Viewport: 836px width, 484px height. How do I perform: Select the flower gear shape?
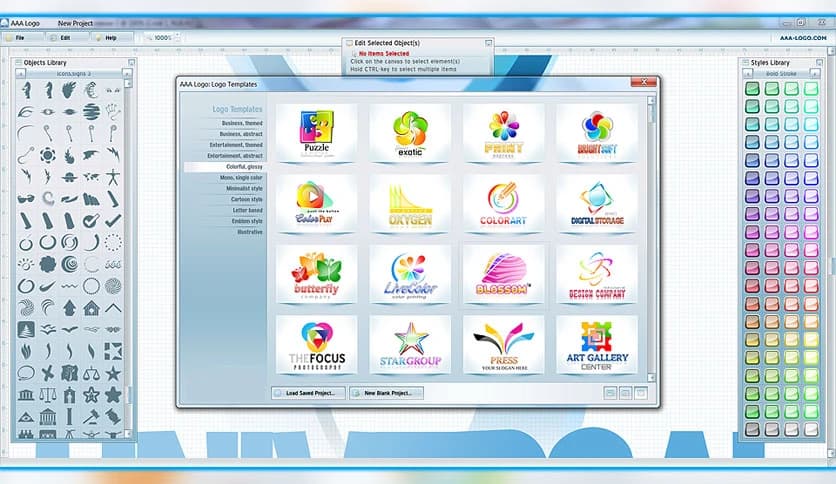pyautogui.click(x=47, y=155)
